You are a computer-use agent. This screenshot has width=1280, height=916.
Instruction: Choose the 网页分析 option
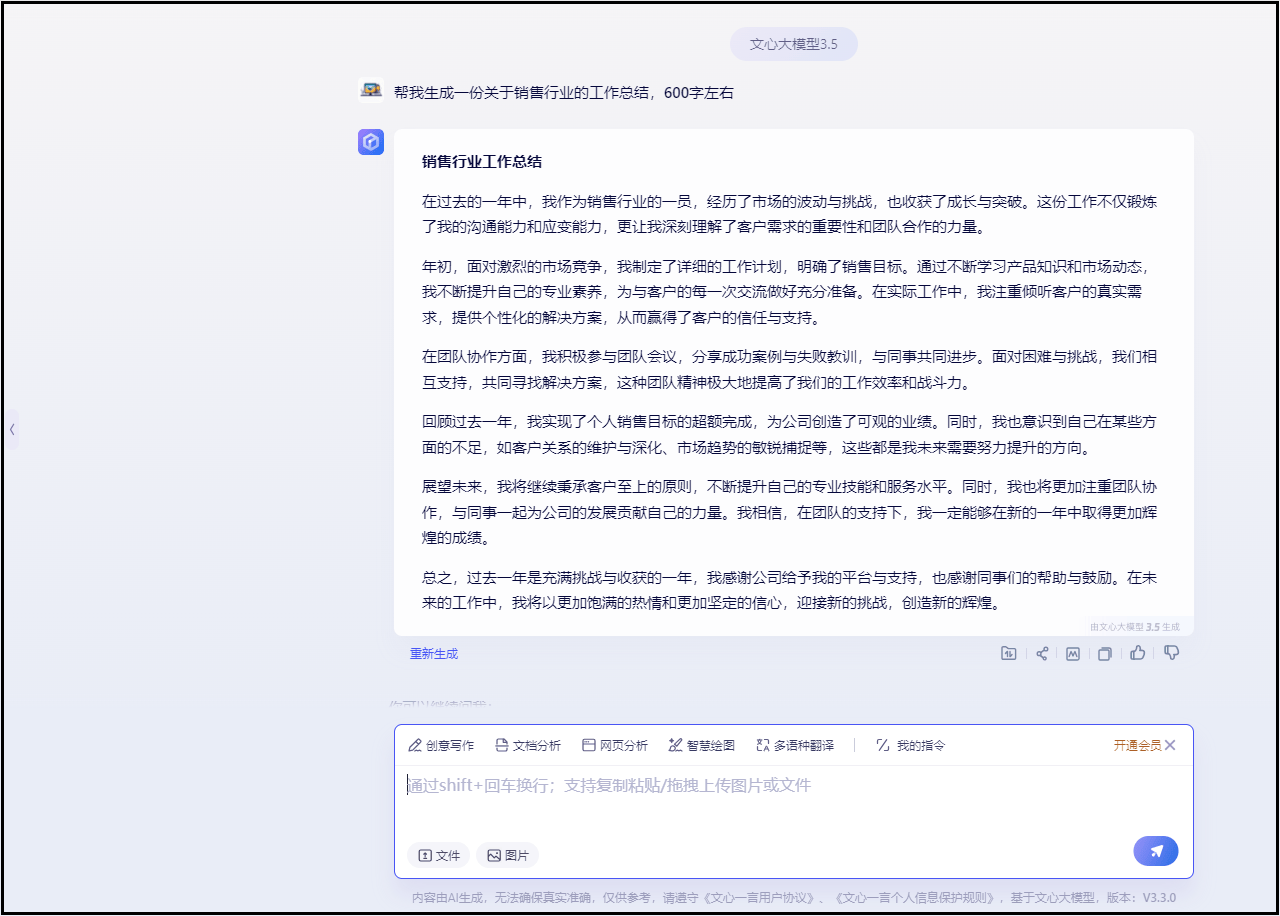pos(615,745)
